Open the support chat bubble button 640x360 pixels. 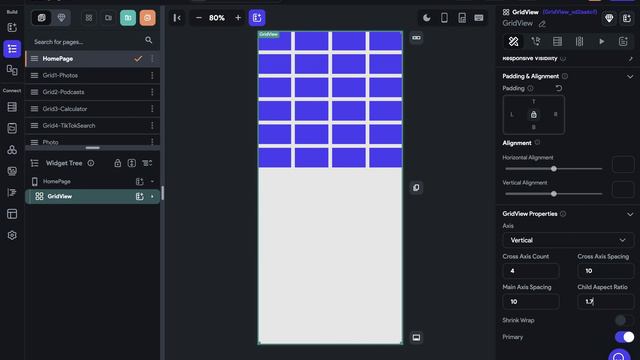(x=619, y=355)
